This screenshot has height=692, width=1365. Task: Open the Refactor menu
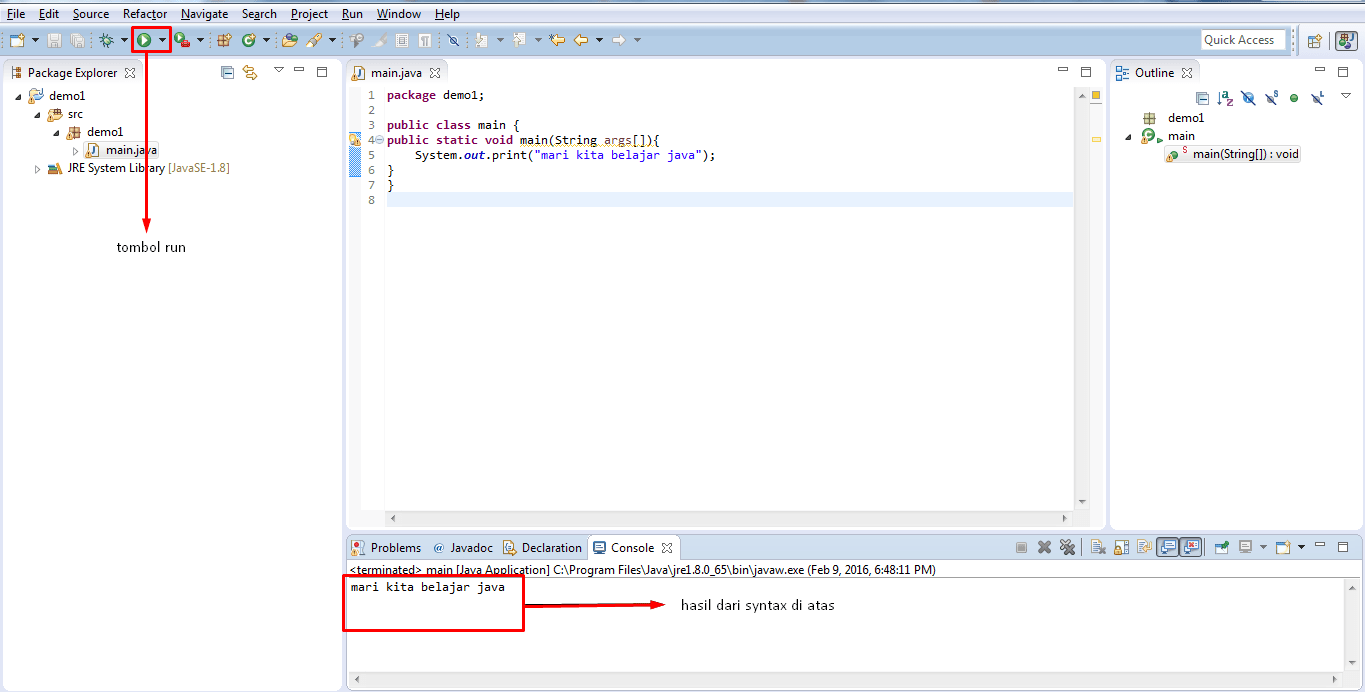point(145,14)
